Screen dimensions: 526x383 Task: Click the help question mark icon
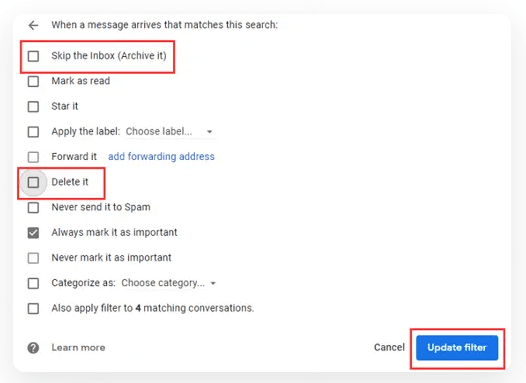tap(33, 348)
